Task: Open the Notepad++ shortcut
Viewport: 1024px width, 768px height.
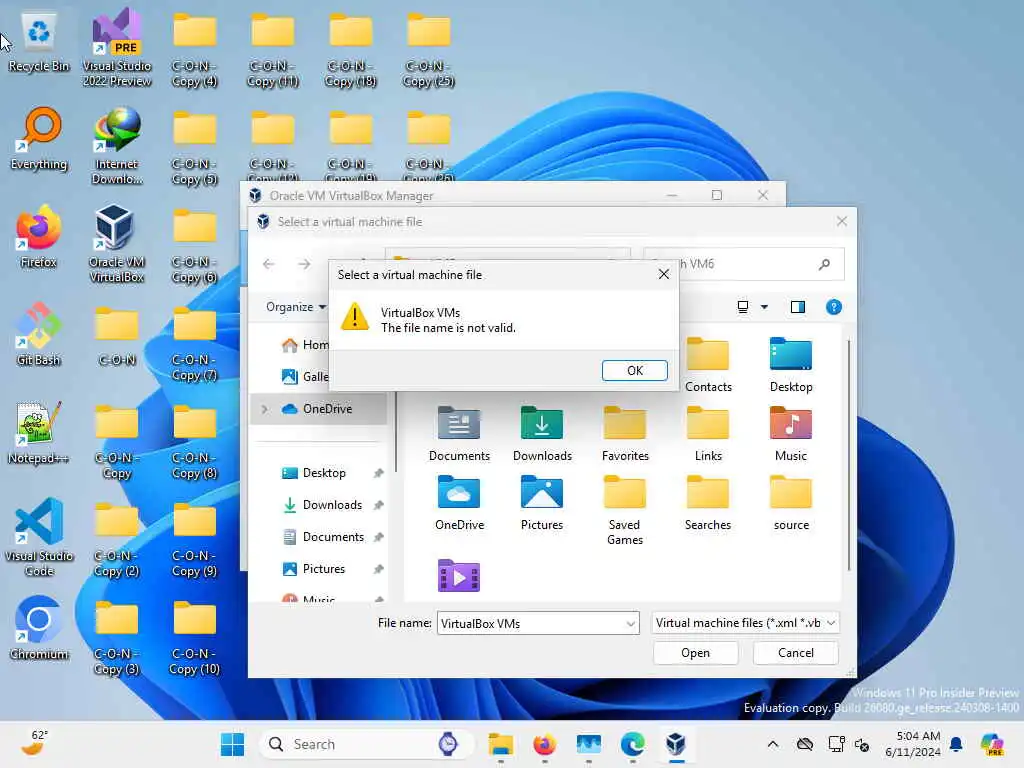Action: (39, 434)
